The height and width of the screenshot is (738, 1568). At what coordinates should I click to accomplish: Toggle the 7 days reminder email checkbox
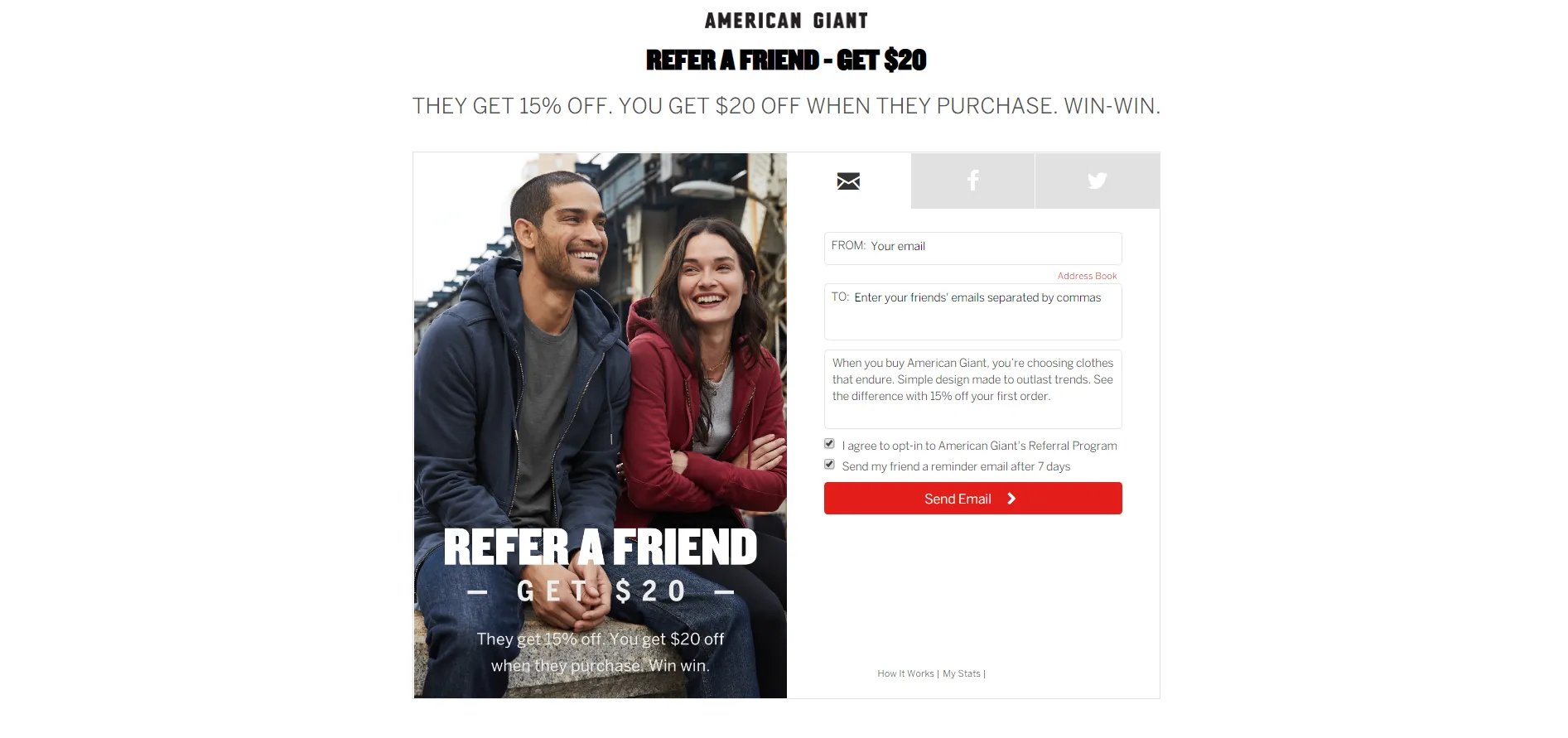click(x=829, y=465)
